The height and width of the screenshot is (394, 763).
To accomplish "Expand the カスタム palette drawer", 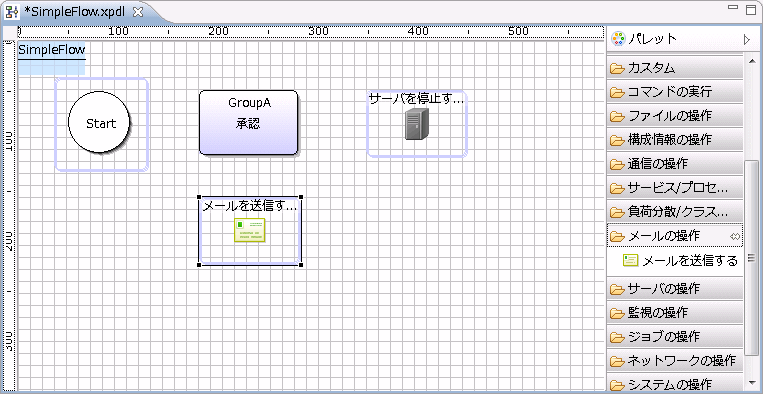I will coord(675,68).
